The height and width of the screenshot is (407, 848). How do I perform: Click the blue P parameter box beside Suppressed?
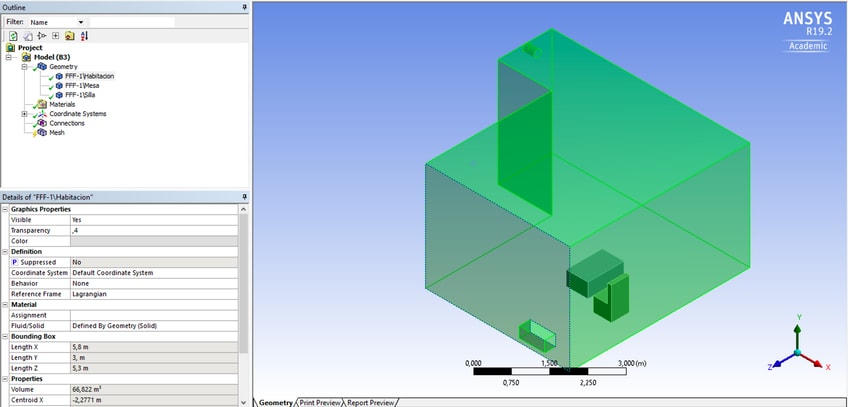coord(15,262)
